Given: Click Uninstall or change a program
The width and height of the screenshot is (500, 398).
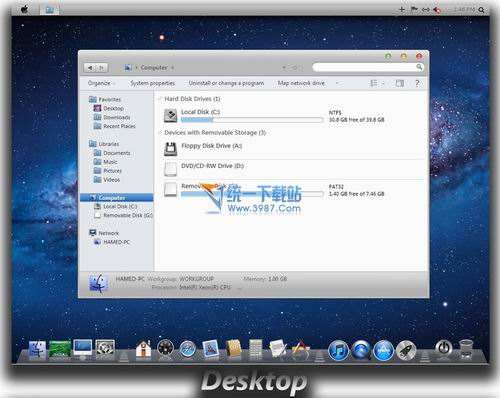Looking at the screenshot, I should click(x=226, y=83).
